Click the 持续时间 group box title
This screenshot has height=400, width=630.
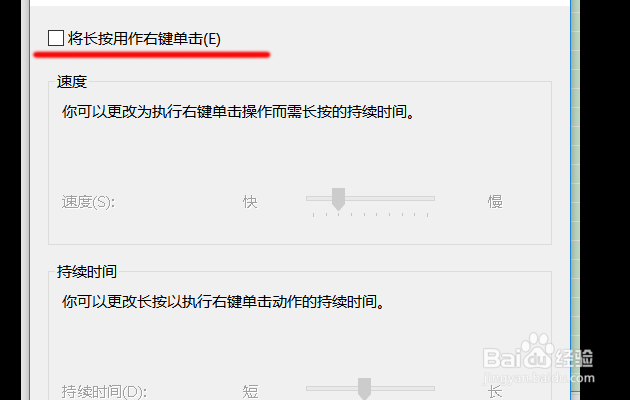(87, 272)
